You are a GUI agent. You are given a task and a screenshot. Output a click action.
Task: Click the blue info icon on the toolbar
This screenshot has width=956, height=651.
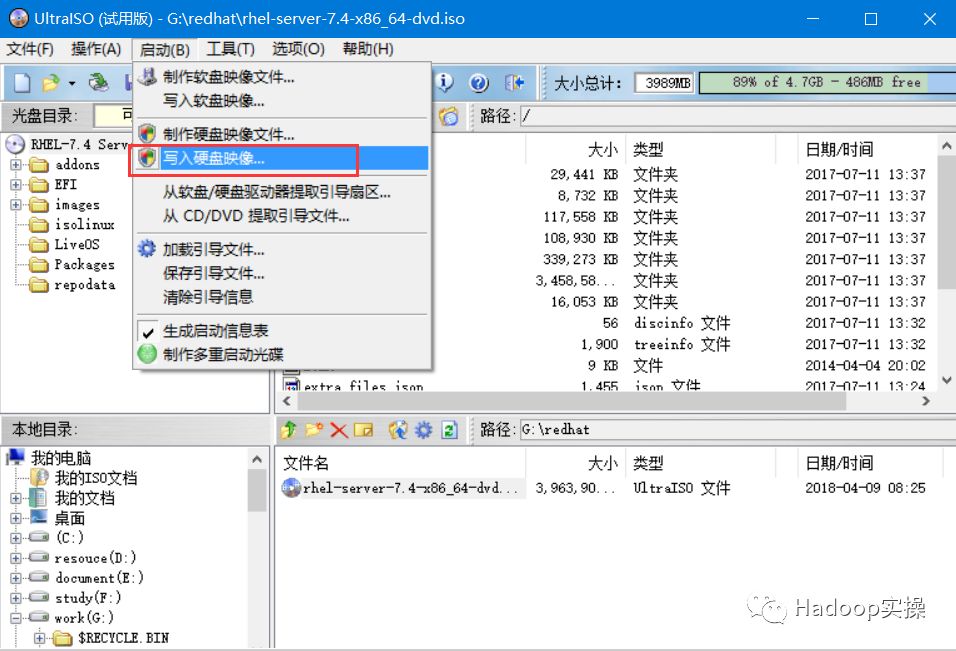(444, 84)
